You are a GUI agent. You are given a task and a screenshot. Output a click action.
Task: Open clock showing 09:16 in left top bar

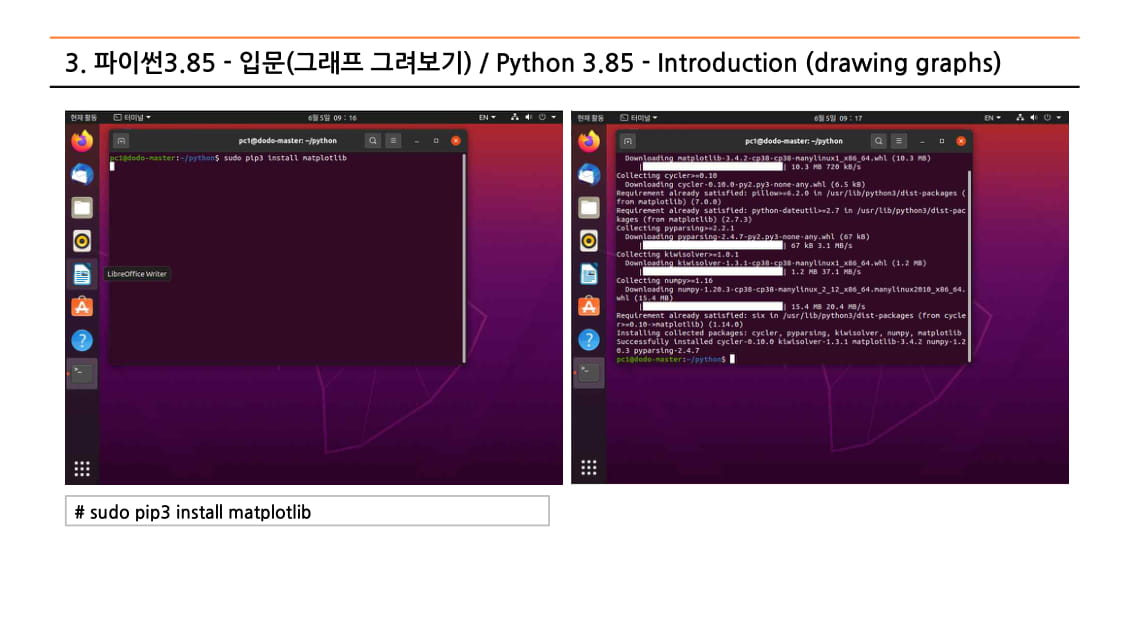[332, 118]
